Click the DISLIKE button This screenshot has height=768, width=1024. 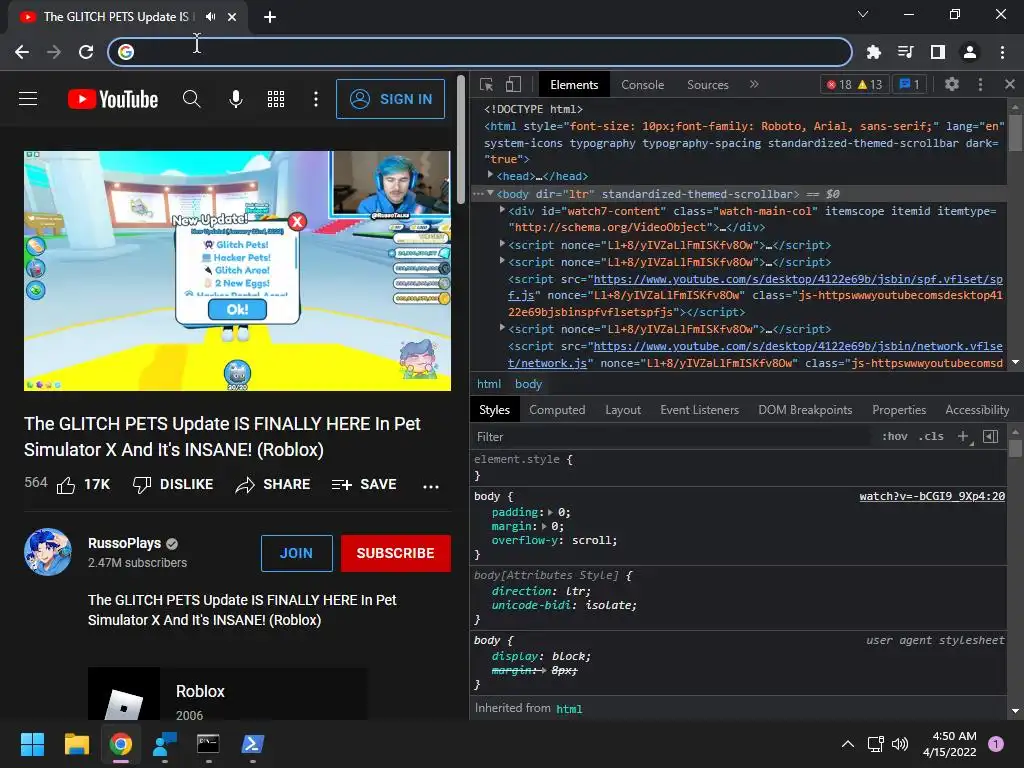coord(173,485)
